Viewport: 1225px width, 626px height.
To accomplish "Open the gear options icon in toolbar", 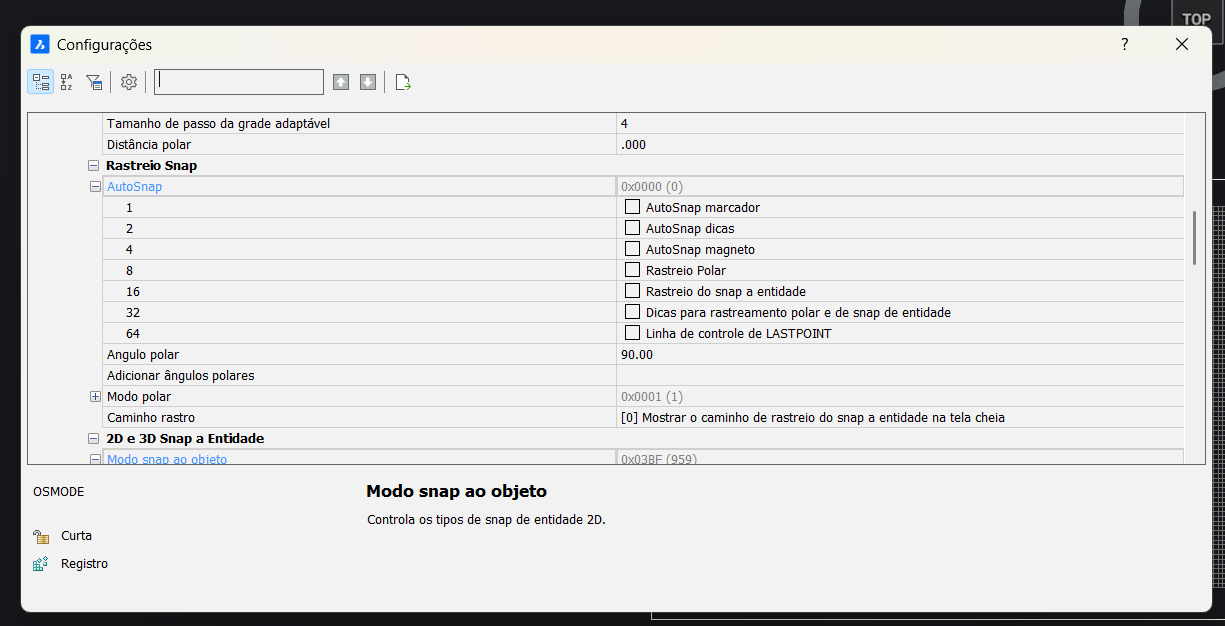I will tap(129, 82).
